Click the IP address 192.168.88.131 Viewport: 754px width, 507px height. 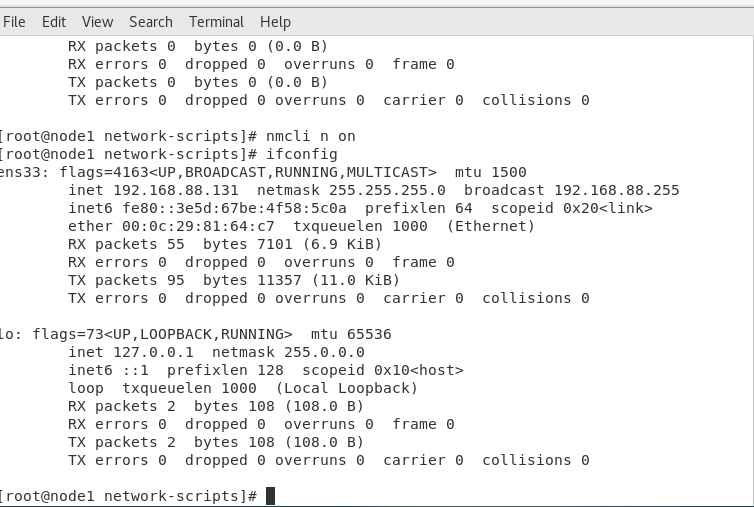click(x=176, y=190)
